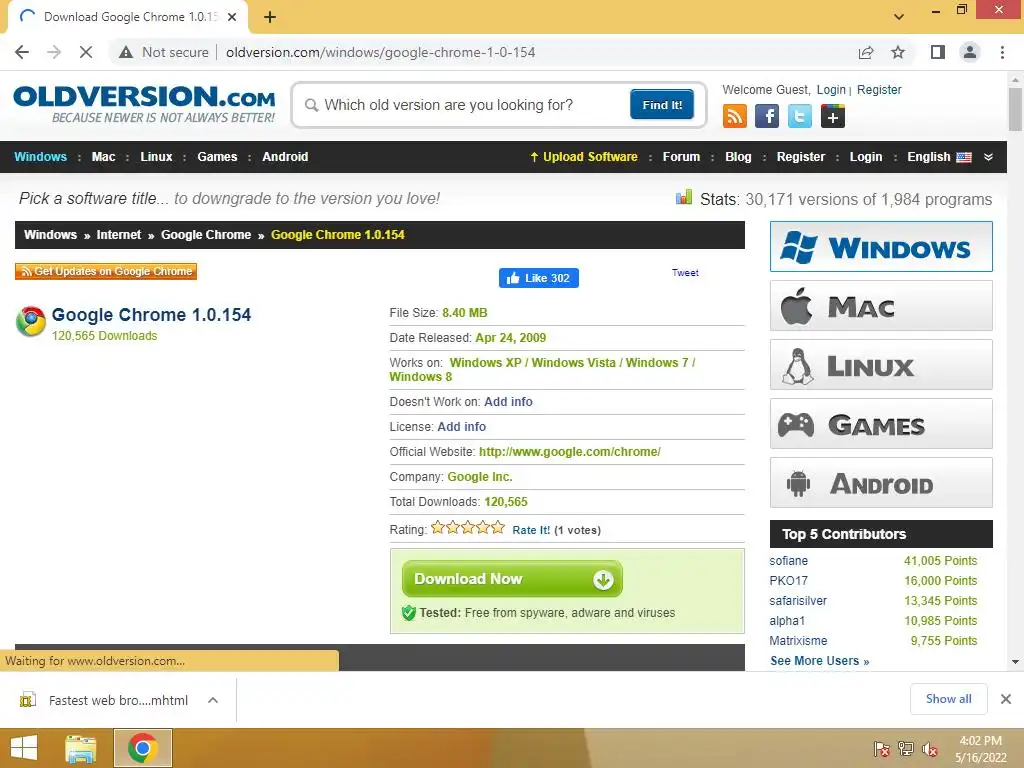Click the Google Inc. company link
Image resolution: width=1024 pixels, height=768 pixels.
click(x=479, y=477)
